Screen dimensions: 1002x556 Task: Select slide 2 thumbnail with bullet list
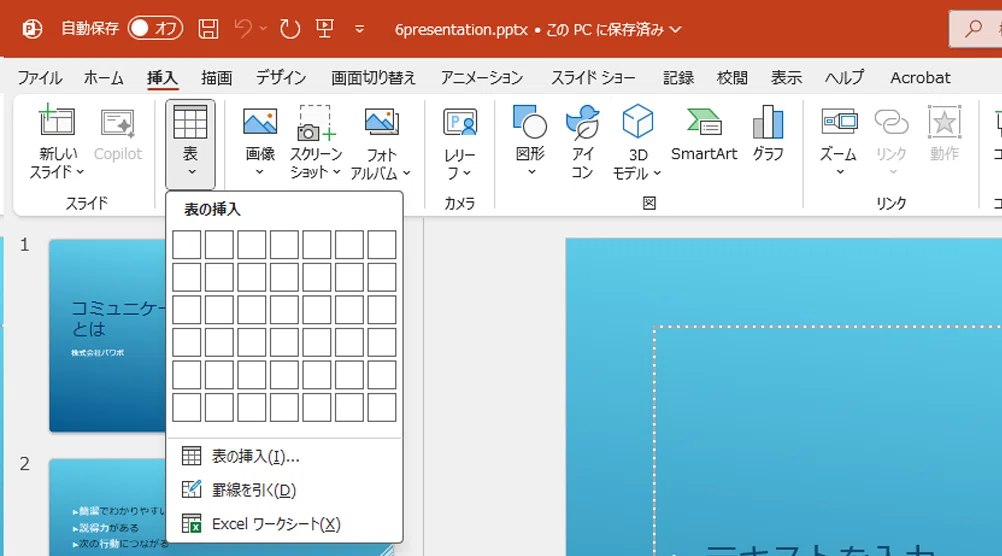pos(107,507)
